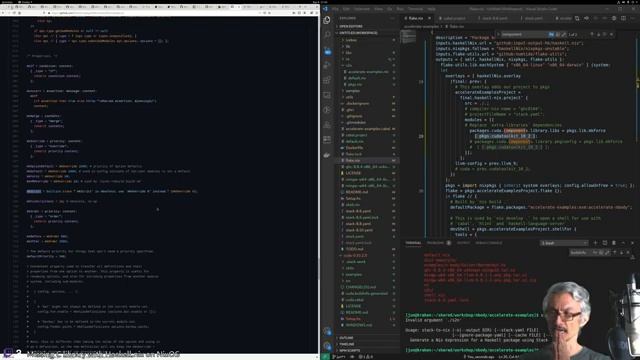This screenshot has width=640, height=360.
Task: Close the terminal panel
Action: (x=632, y=243)
